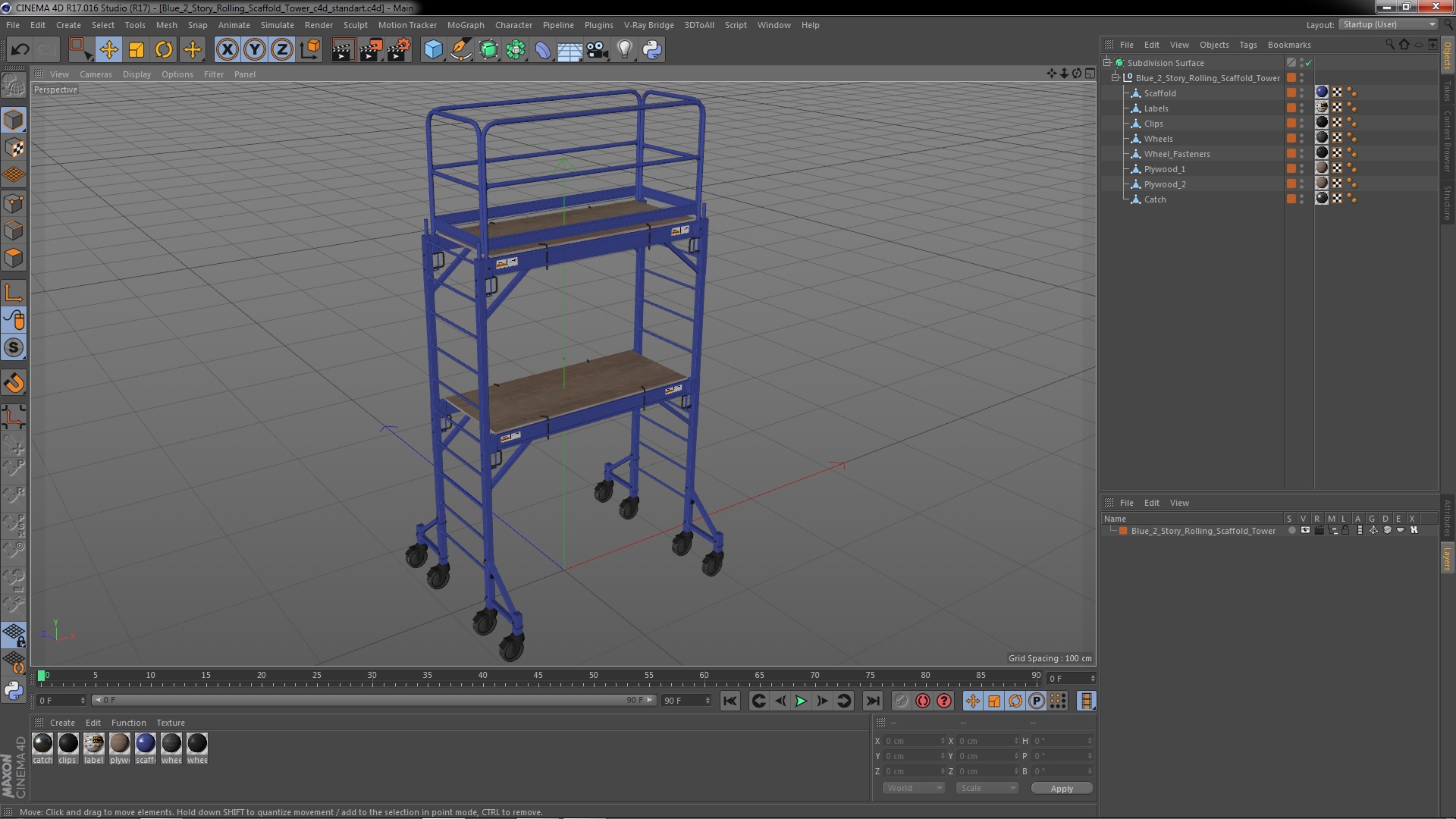Screen dimensions: 1456x819
Task: Select the Move tool in top toolbar
Action: pyautogui.click(x=108, y=50)
